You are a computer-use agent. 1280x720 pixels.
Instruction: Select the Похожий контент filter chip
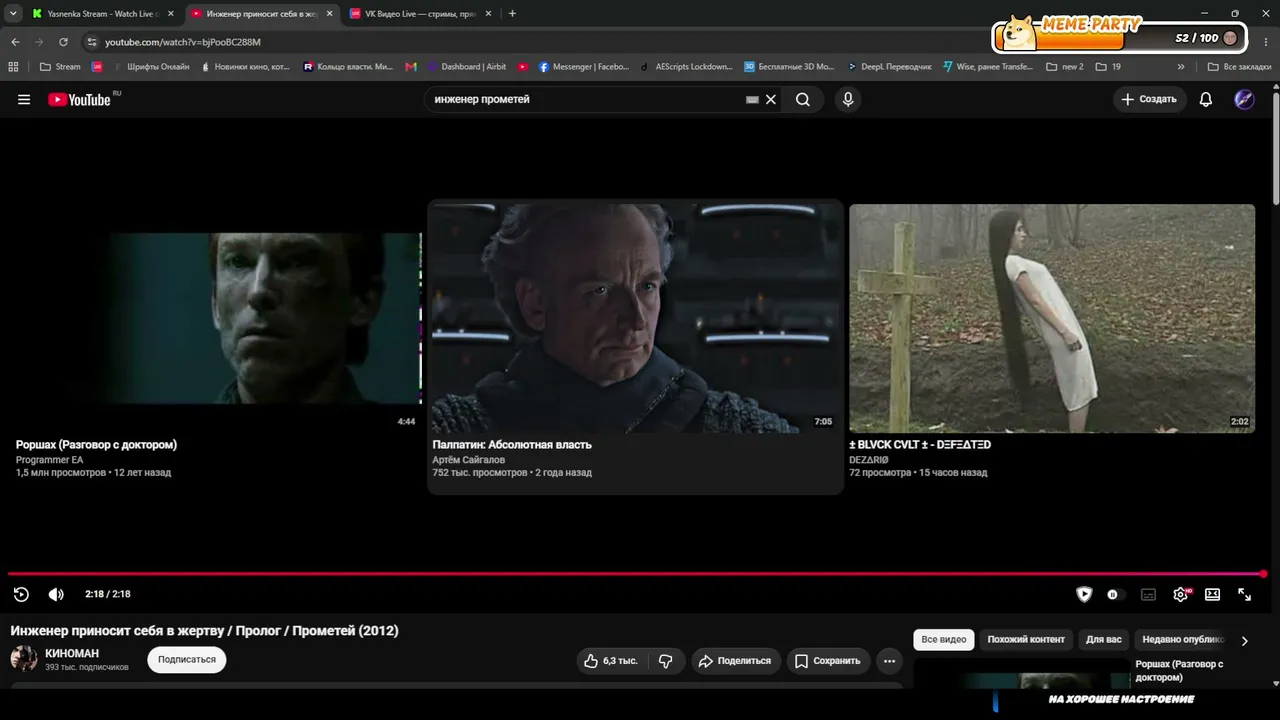pos(1026,640)
